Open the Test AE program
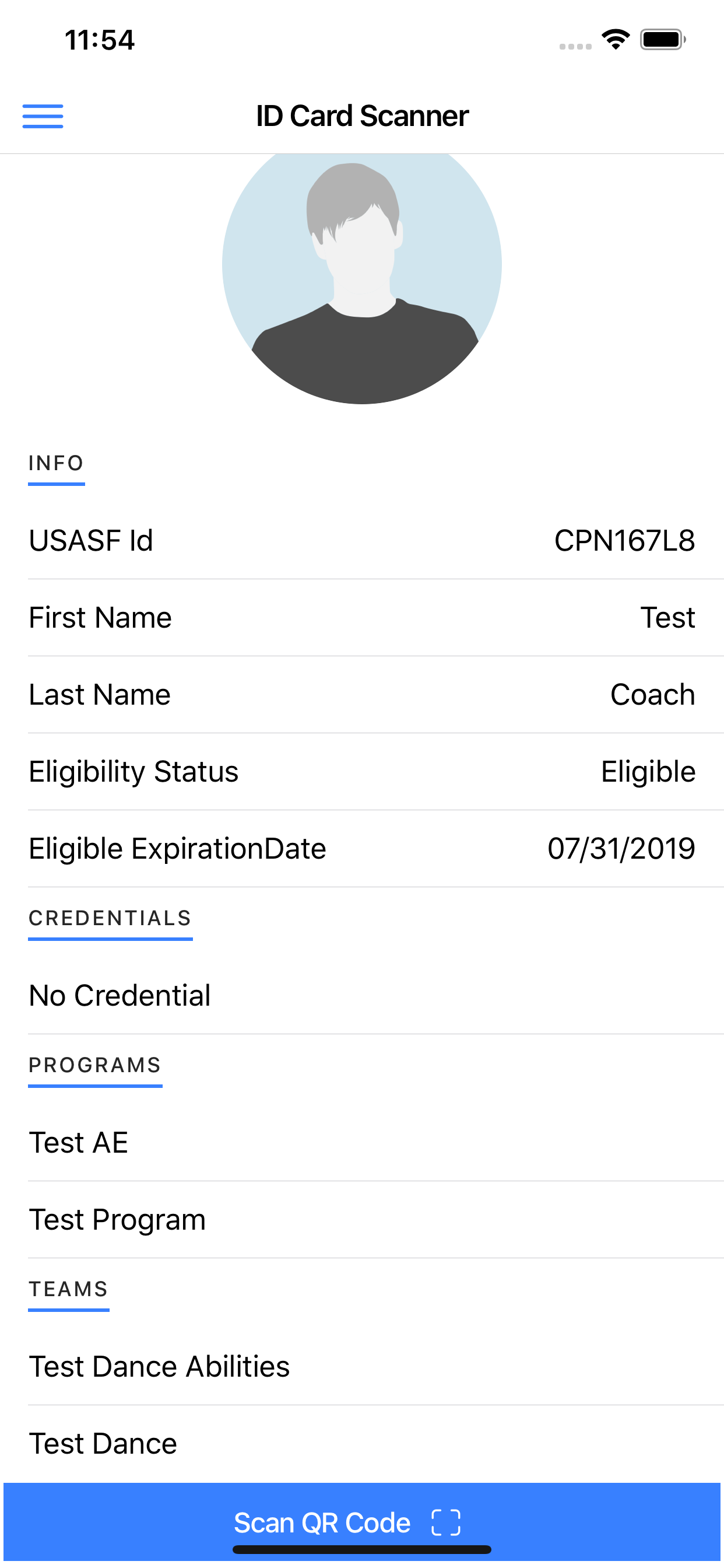Viewport: 724px width, 1568px height. tap(362, 1143)
